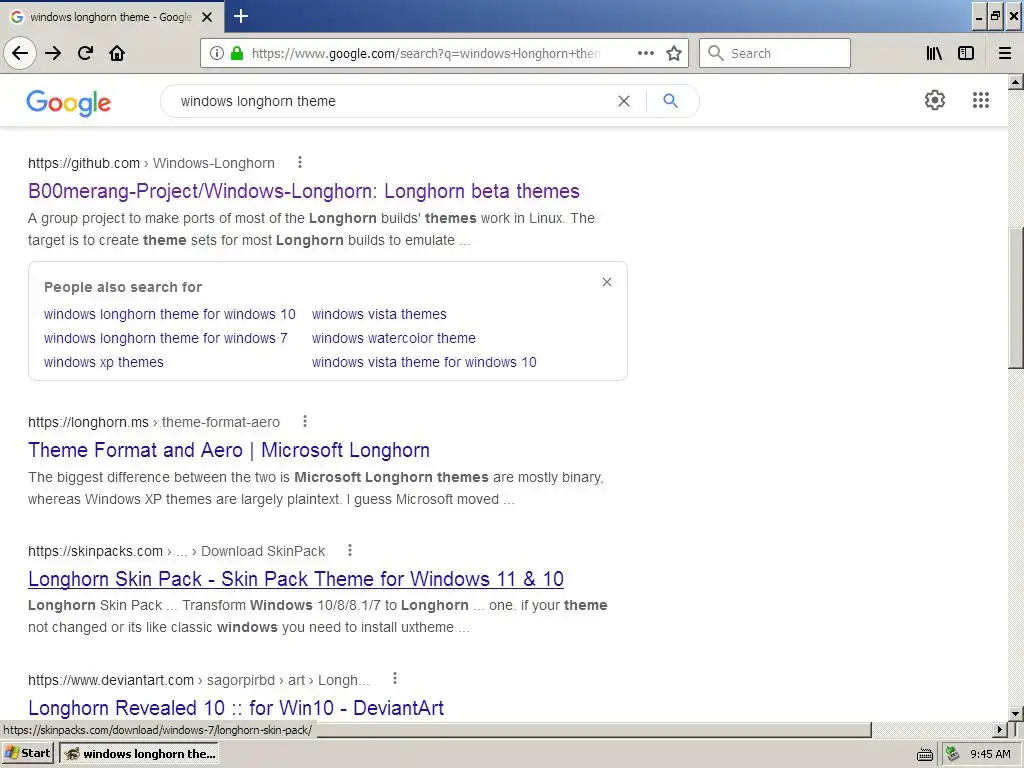The width and height of the screenshot is (1024, 768).
Task: Bookmark this page with the star
Action: click(674, 53)
